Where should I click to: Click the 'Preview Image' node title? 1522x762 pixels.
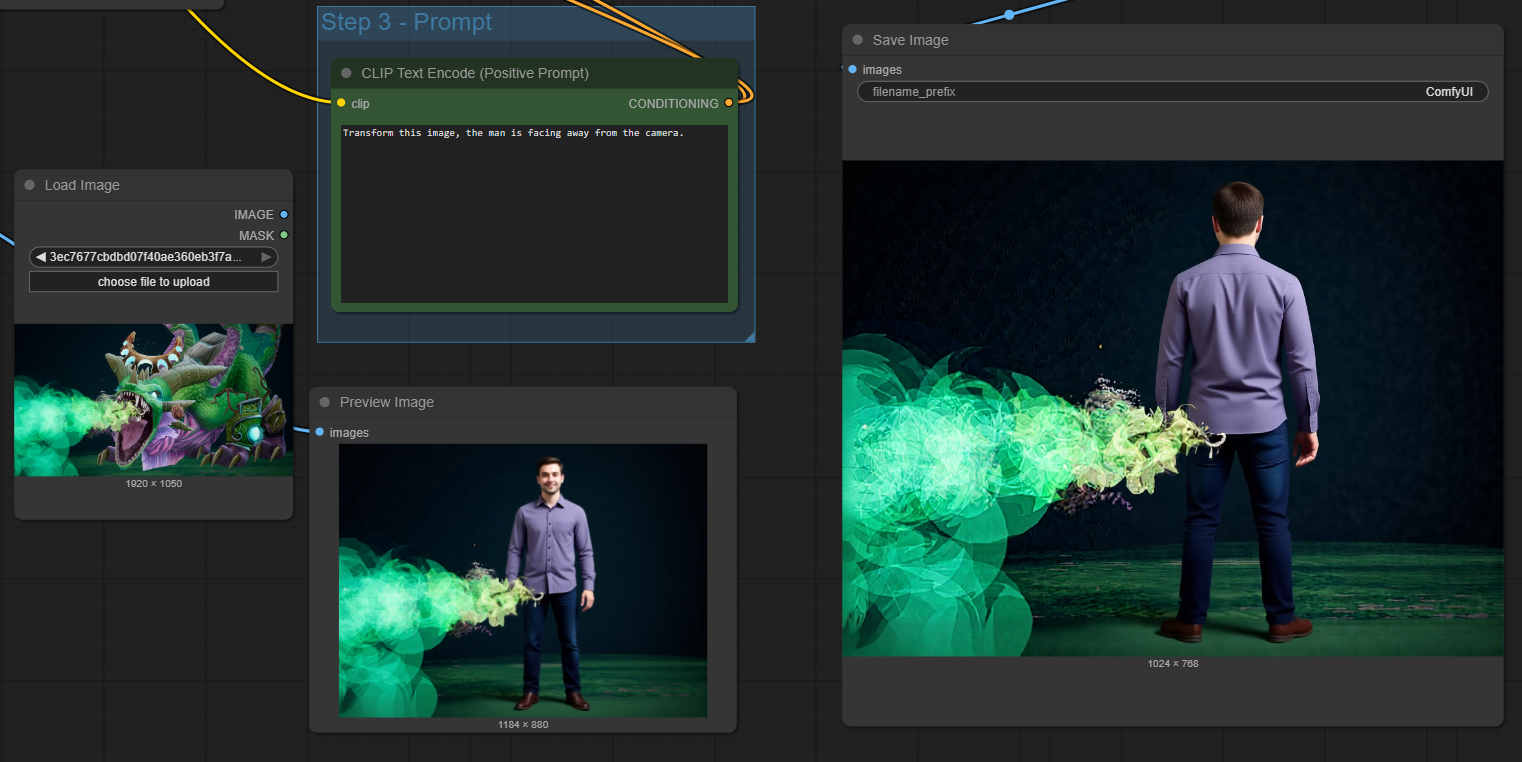(x=387, y=402)
